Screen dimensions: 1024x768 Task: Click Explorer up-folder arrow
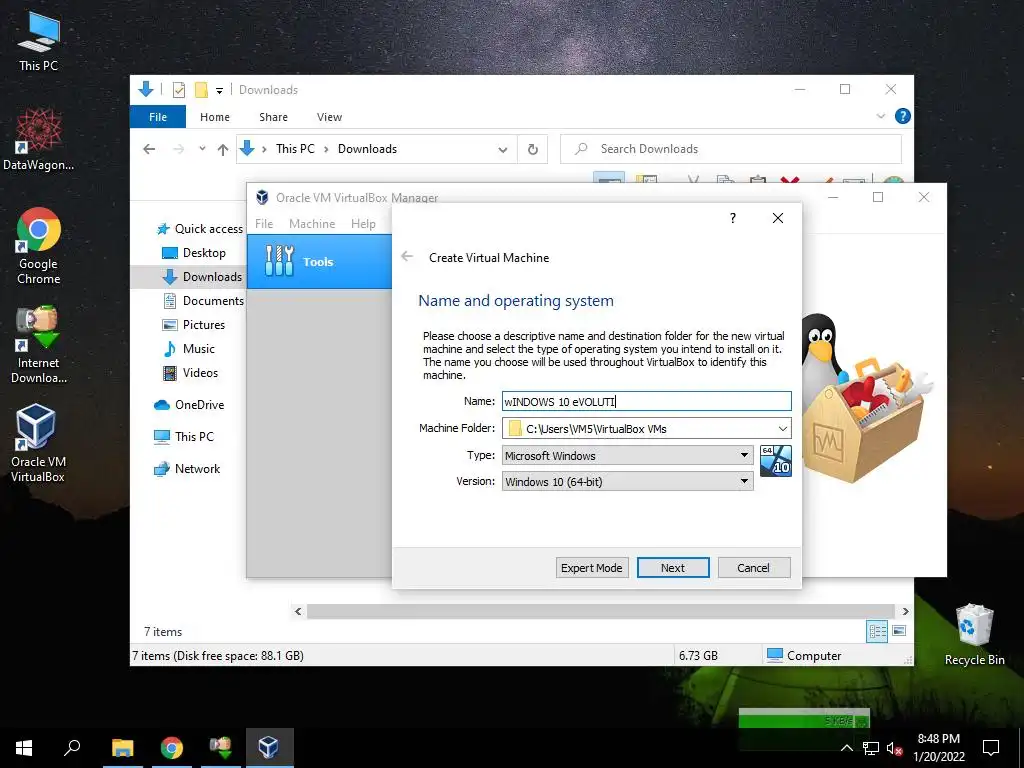[223, 149]
